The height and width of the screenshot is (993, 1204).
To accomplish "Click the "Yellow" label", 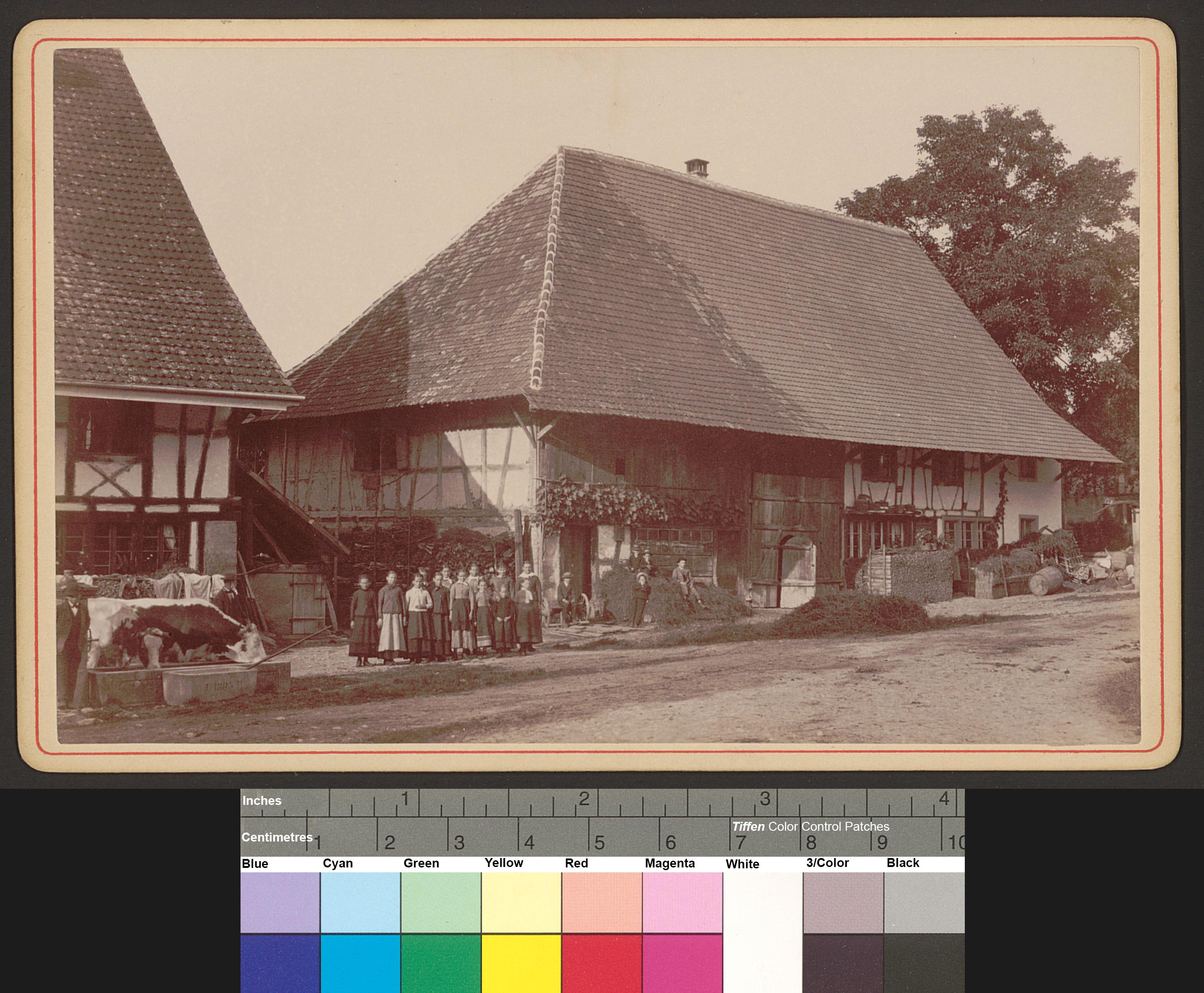I will 503,863.
